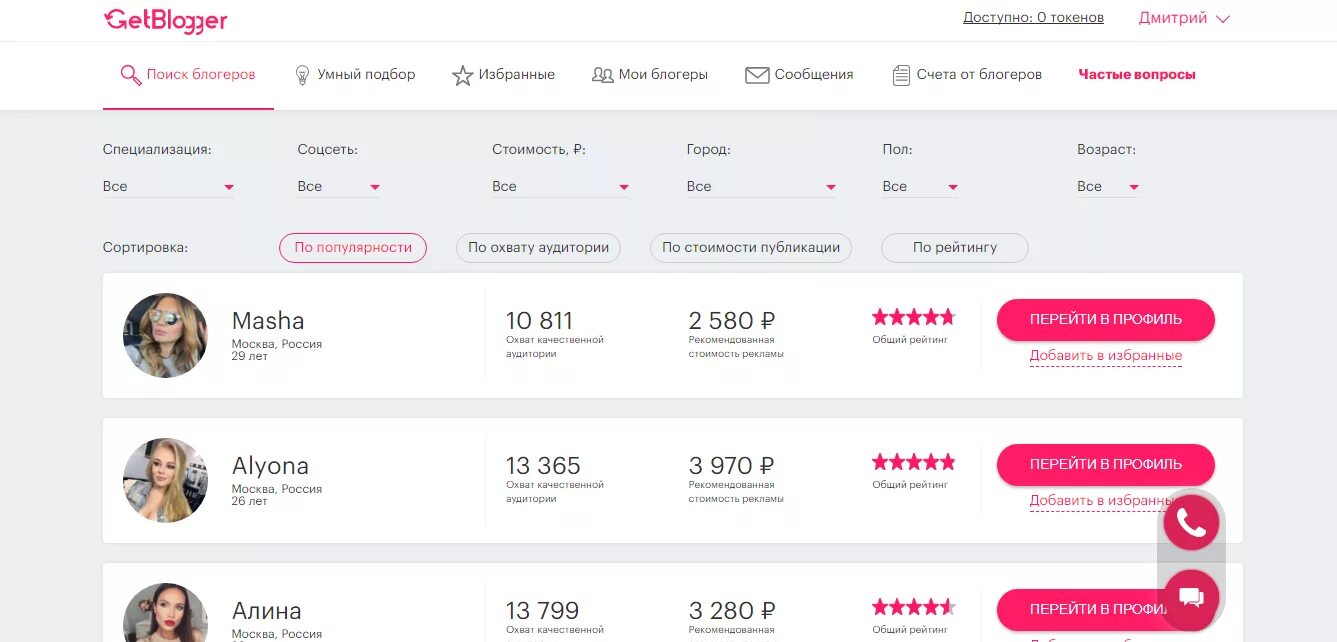Click the blogger invoices document icon

pyautogui.click(x=900, y=75)
